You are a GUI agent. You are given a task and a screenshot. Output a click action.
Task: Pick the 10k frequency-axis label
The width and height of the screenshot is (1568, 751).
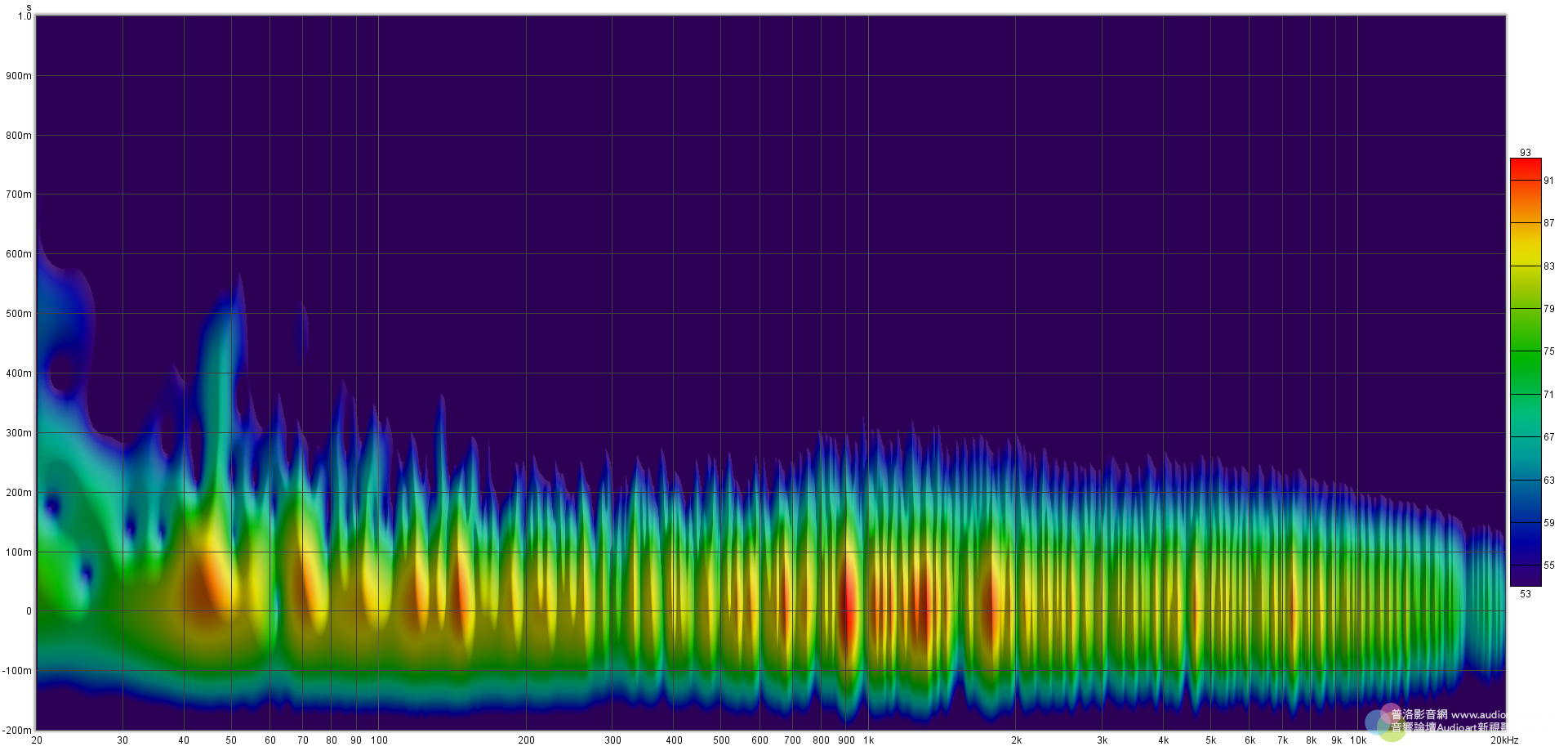coord(1358,740)
